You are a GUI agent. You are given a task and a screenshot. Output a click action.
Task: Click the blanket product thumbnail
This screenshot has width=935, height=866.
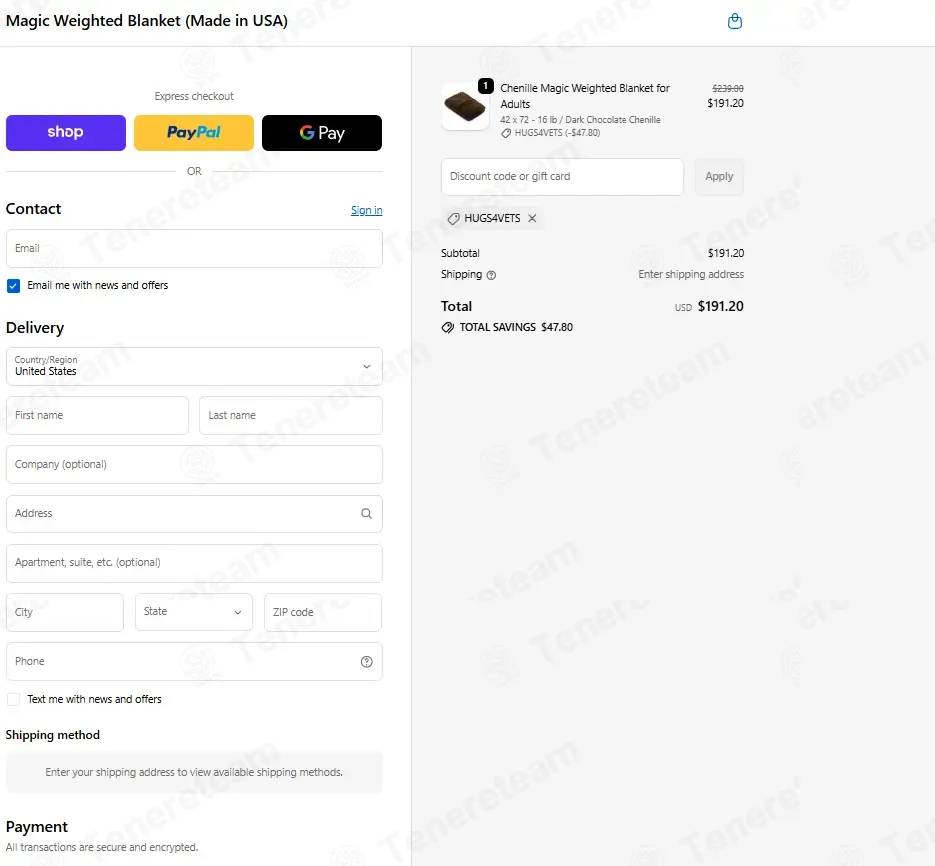pos(465,107)
